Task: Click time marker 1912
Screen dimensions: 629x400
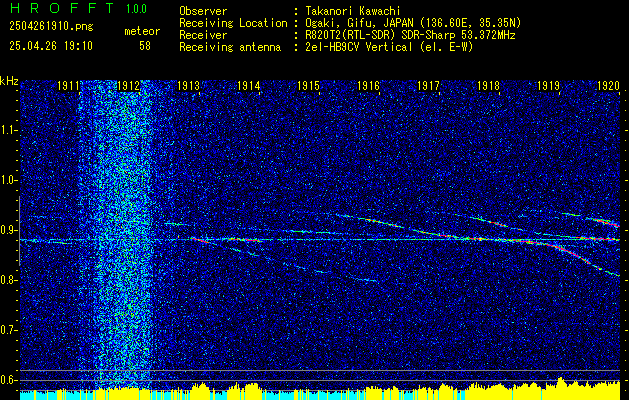Action: coord(128,85)
